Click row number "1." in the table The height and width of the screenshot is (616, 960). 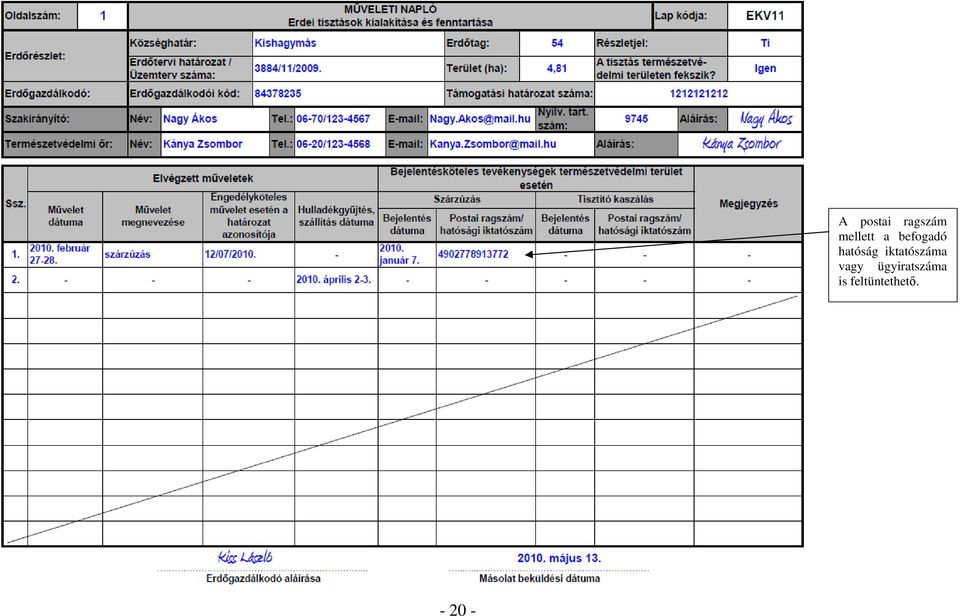(x=15, y=255)
